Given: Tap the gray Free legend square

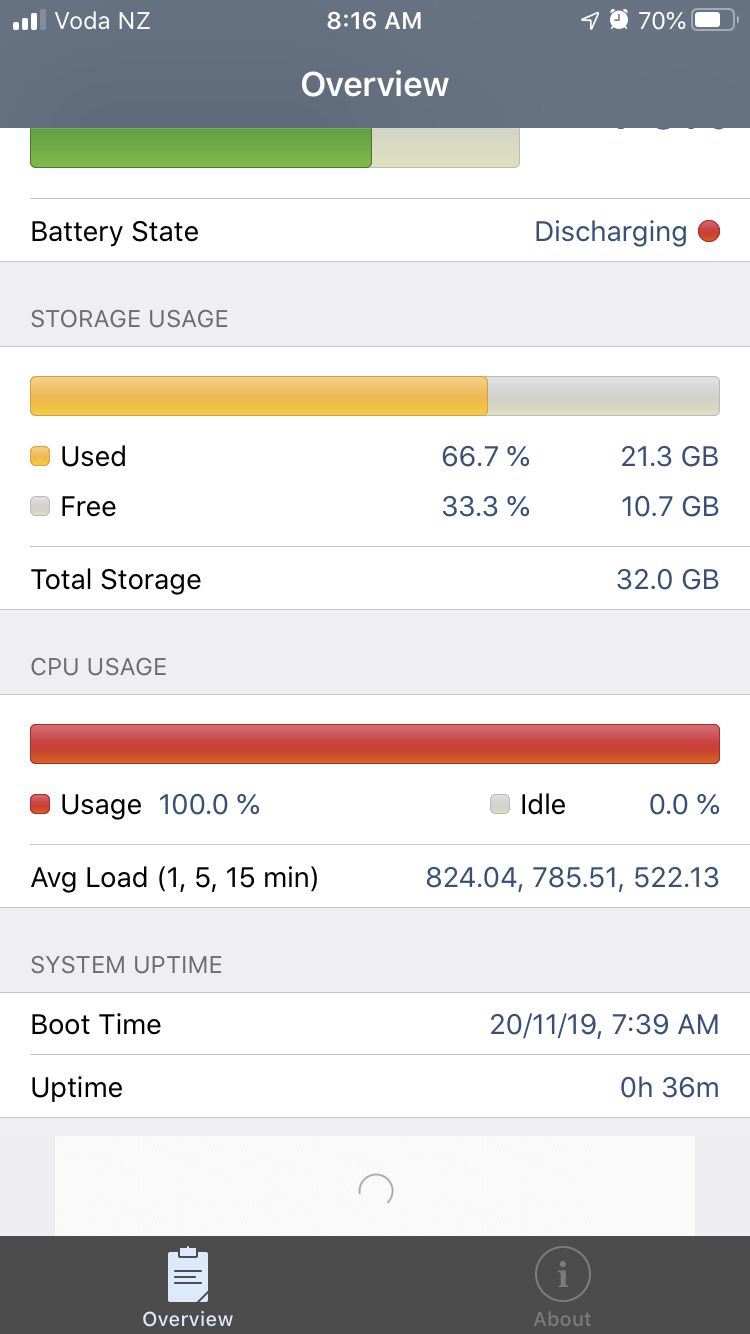Looking at the screenshot, I should pos(40,507).
